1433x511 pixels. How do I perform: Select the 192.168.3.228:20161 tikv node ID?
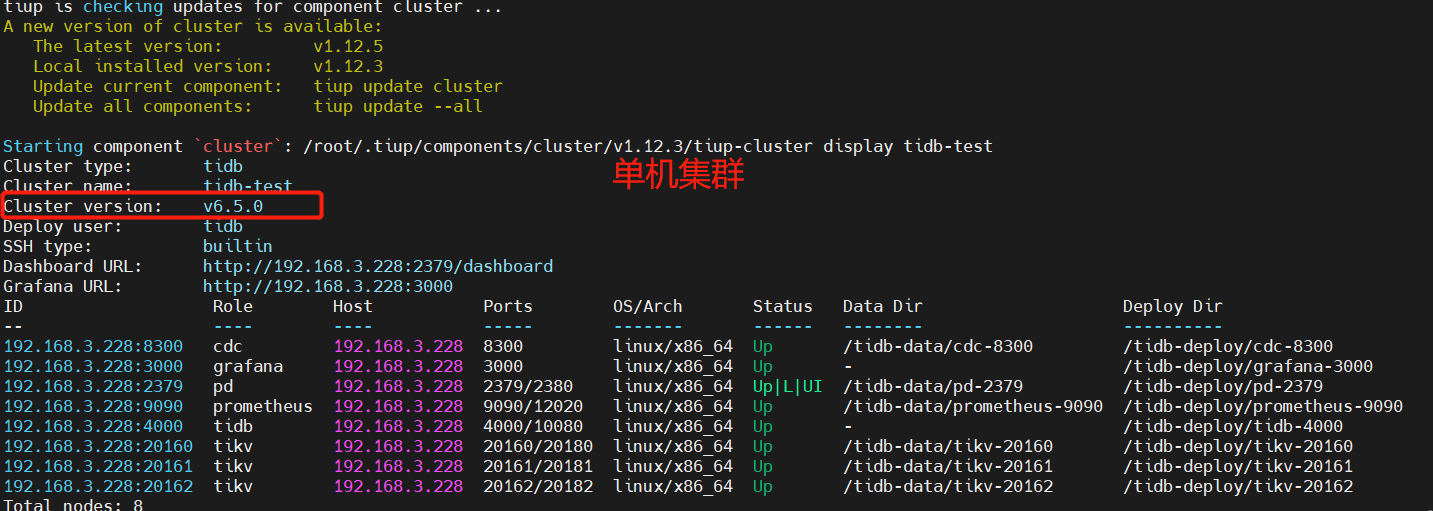click(98, 466)
